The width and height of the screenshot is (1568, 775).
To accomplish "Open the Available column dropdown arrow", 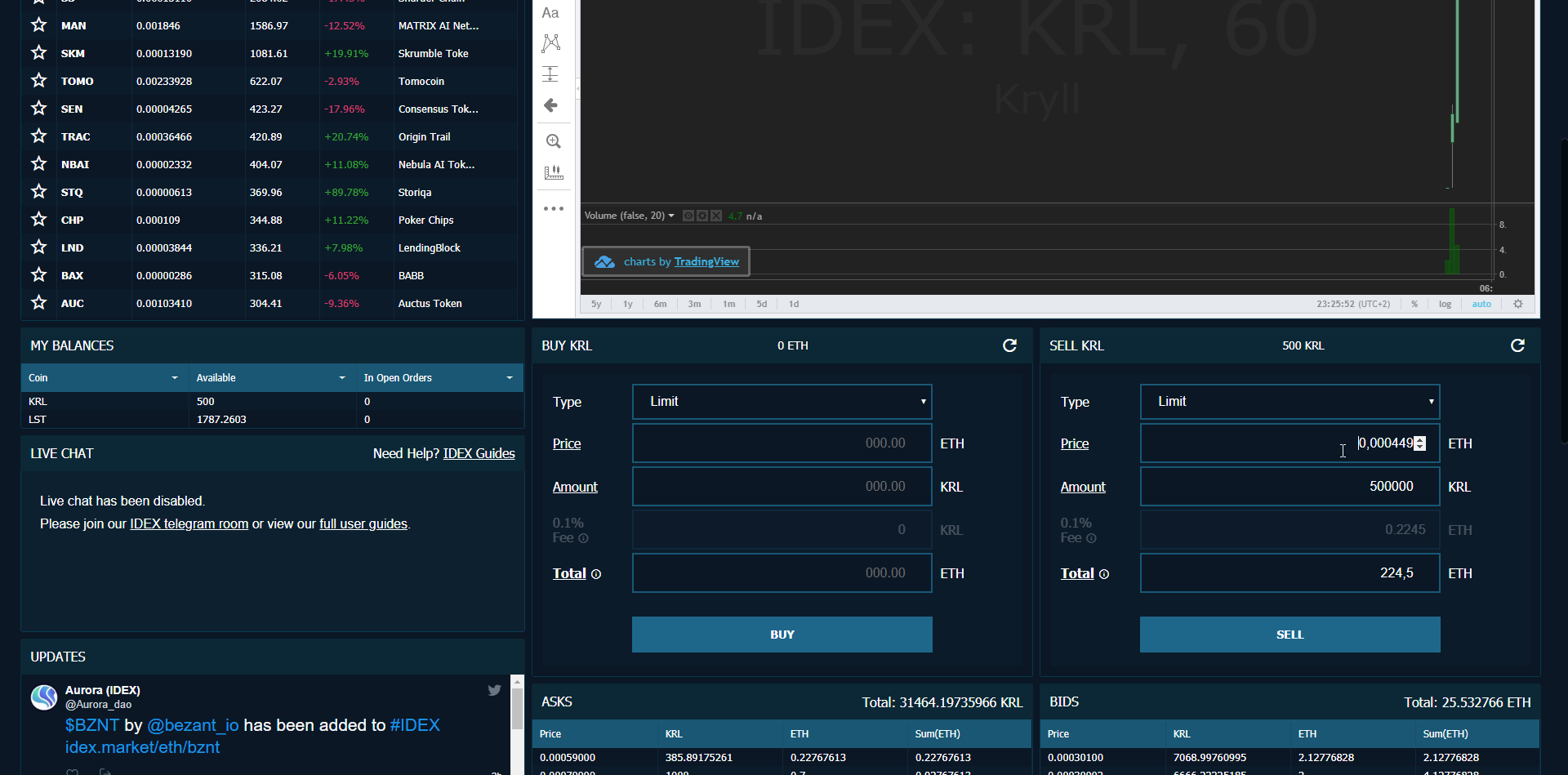I will (342, 378).
